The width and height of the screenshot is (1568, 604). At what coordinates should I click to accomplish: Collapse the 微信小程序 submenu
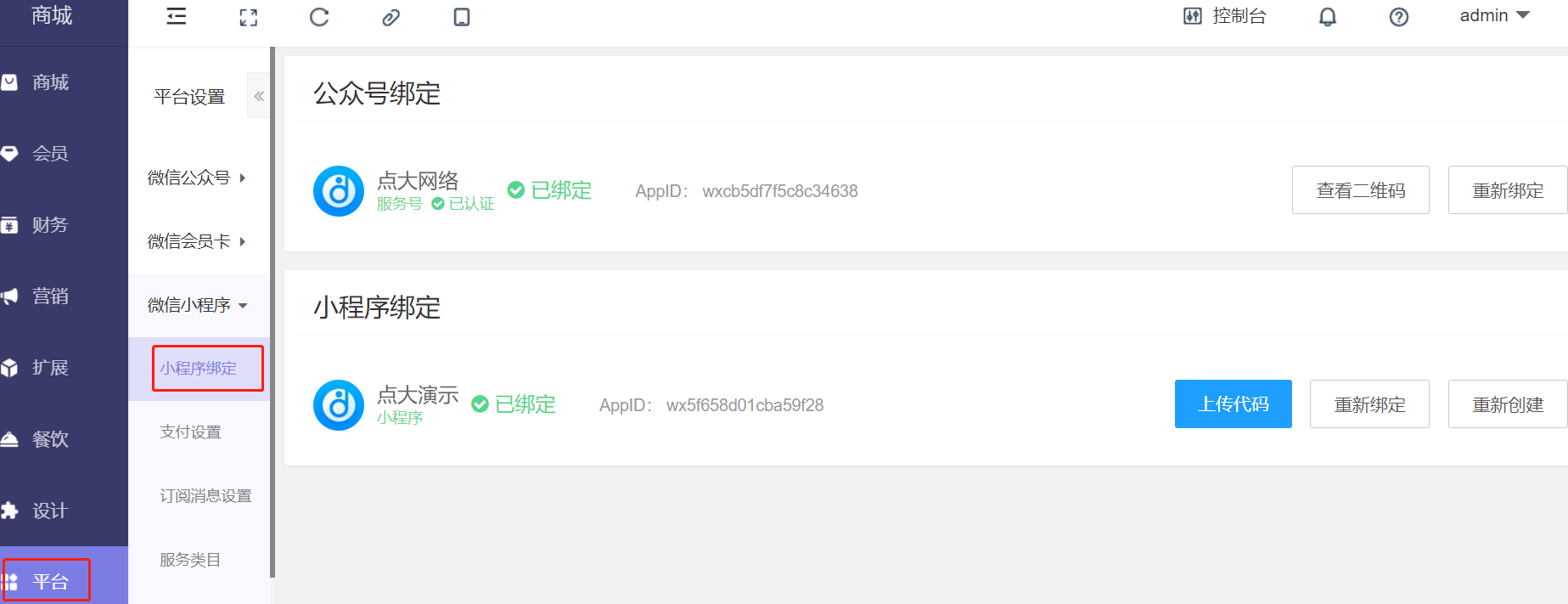[199, 305]
